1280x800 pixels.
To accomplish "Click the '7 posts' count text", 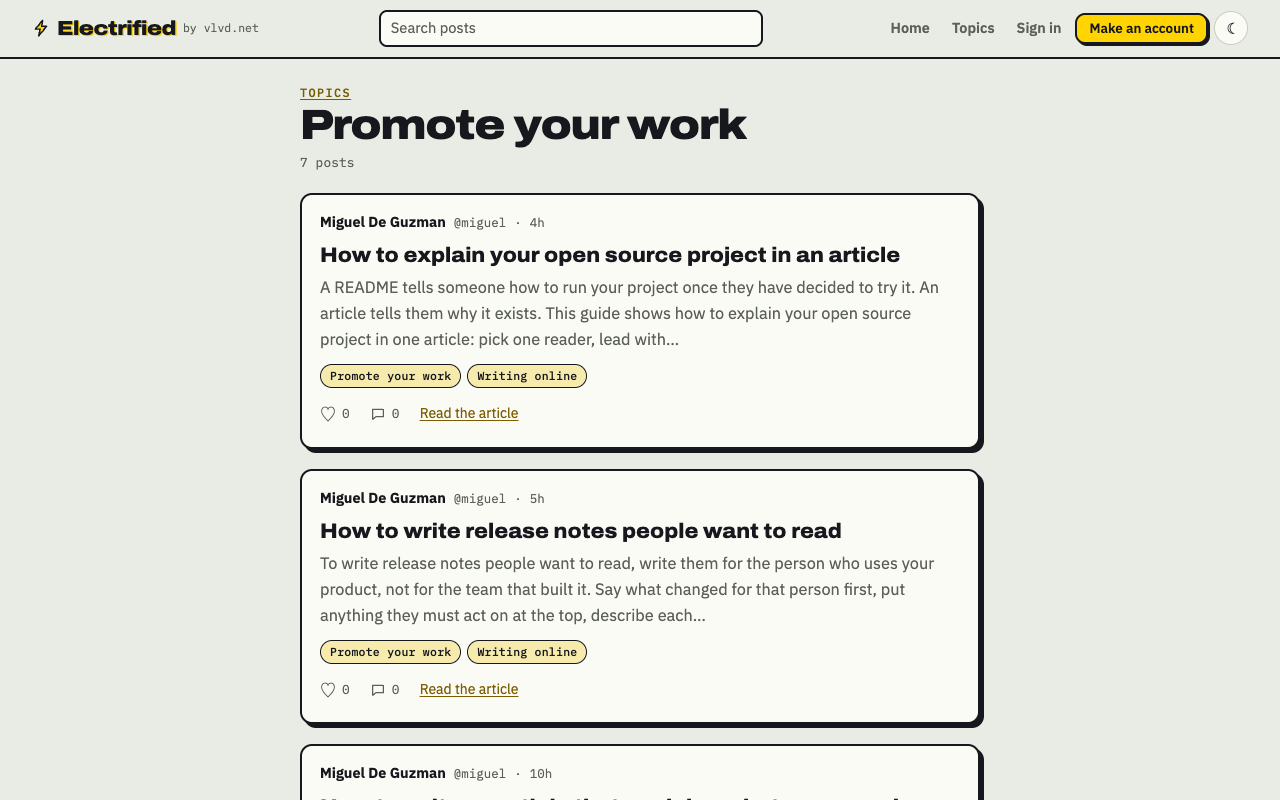I will click(x=327, y=163).
